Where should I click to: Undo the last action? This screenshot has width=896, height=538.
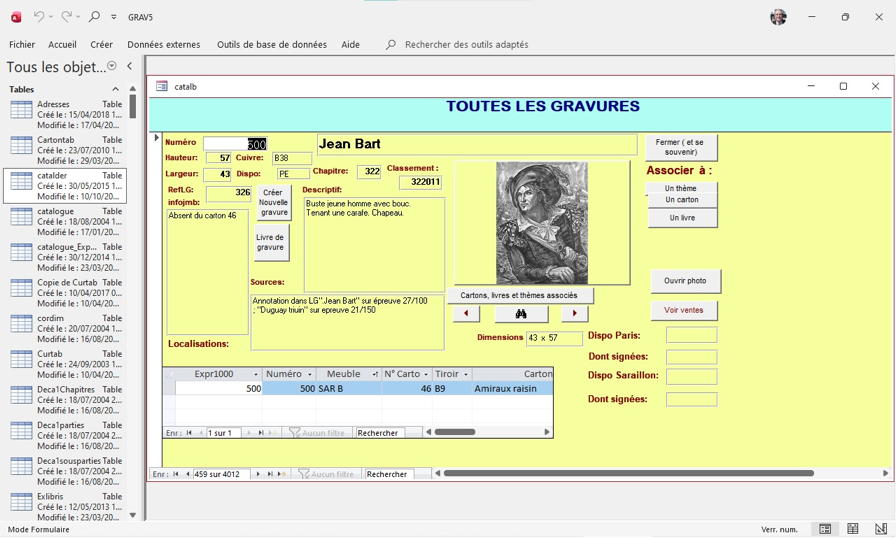click(x=39, y=17)
